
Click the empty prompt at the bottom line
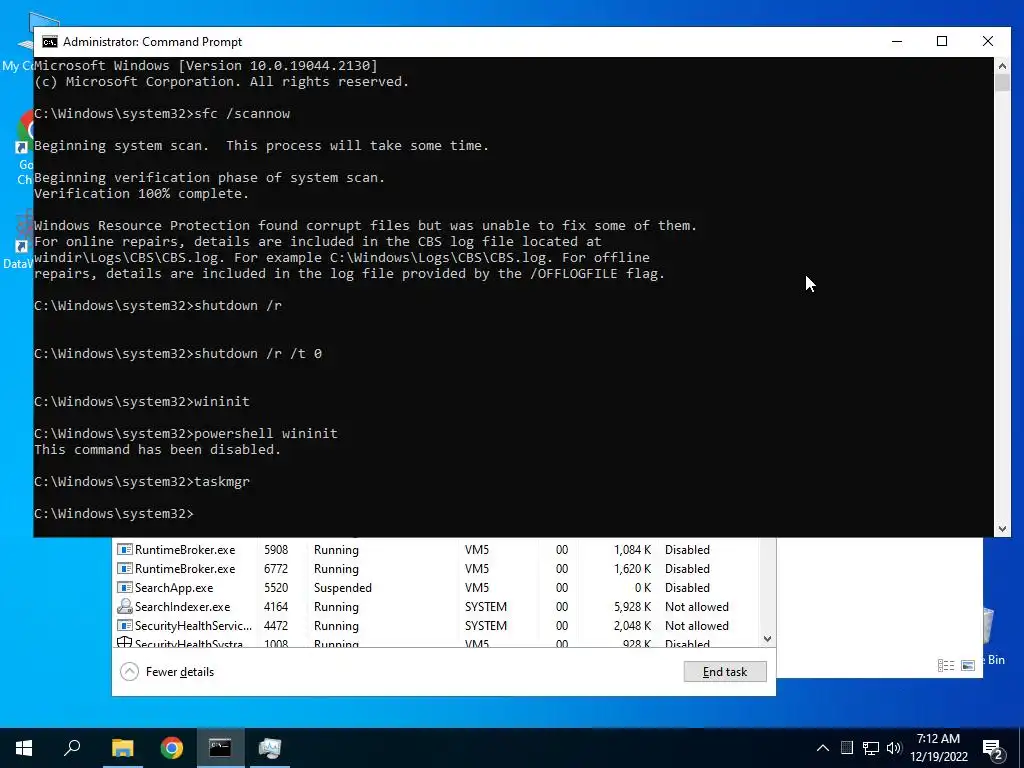[114, 513]
